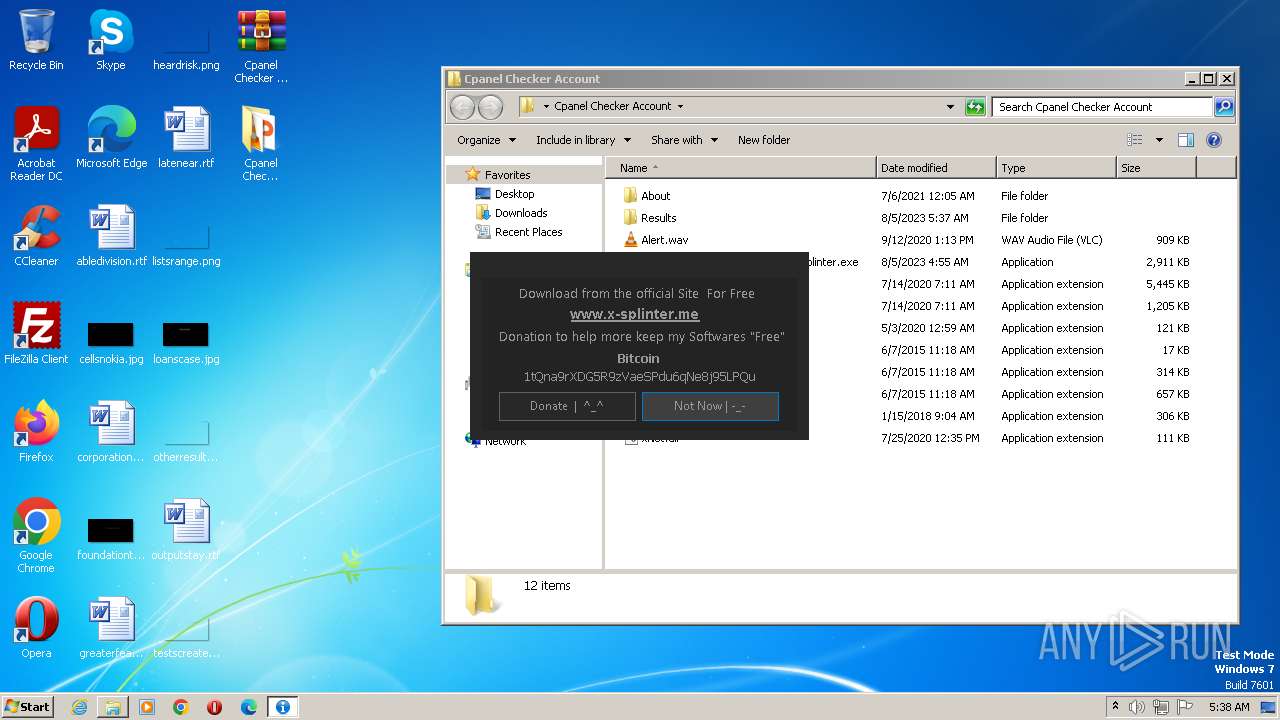Sort by the Name column header
The height and width of the screenshot is (720, 1280).
coord(741,168)
